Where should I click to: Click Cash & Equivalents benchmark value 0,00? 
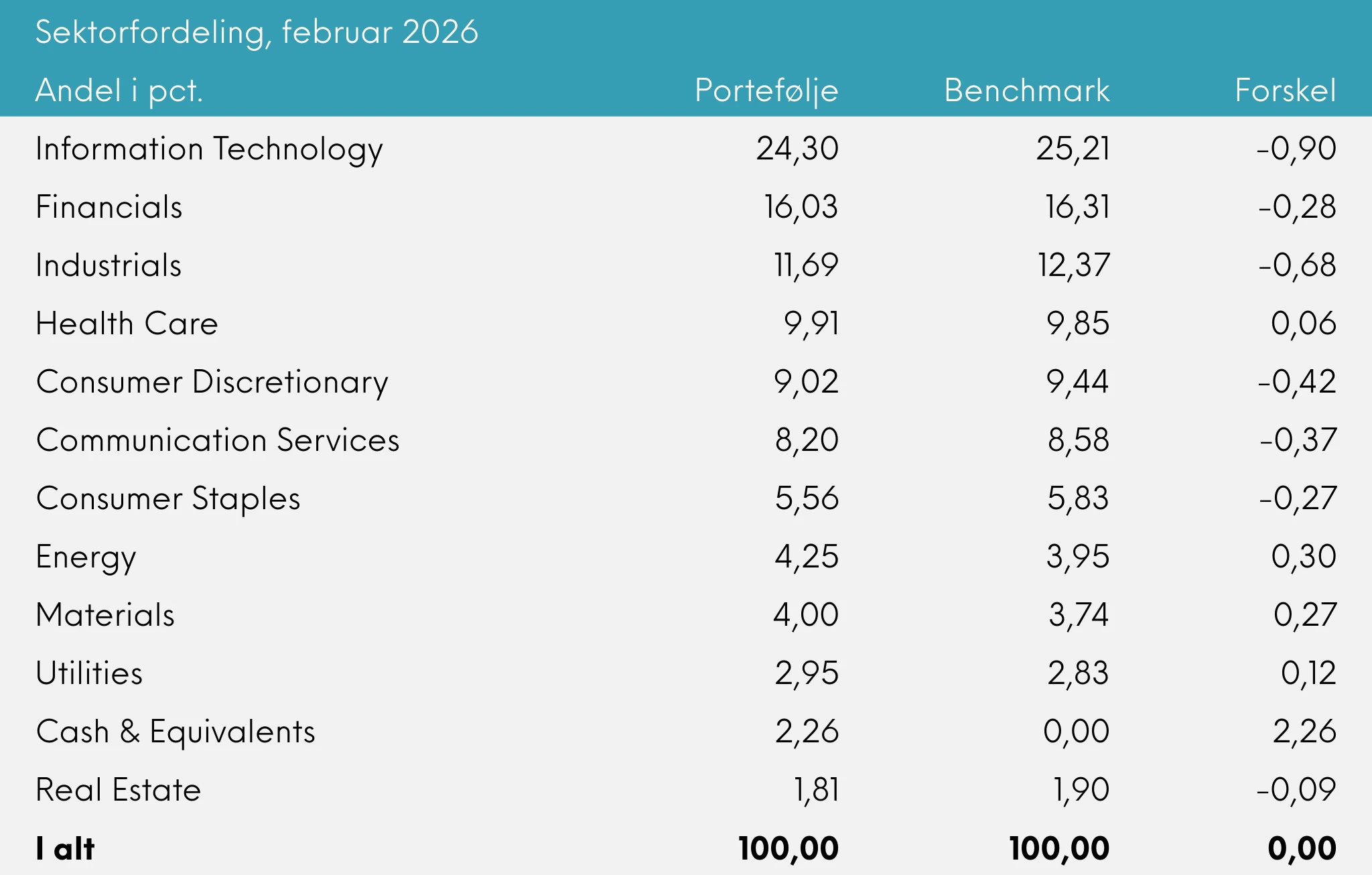point(1076,732)
